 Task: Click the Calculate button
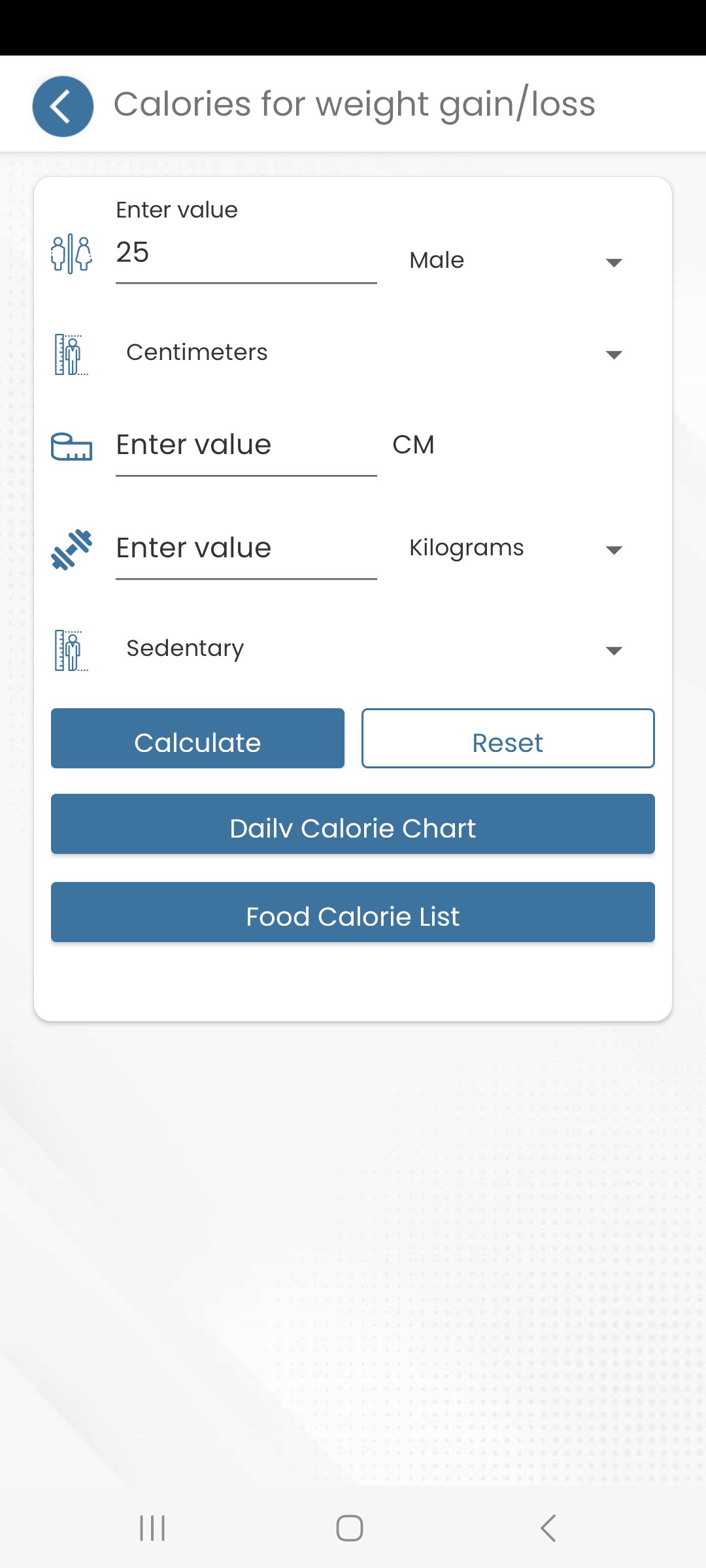pyautogui.click(x=197, y=738)
